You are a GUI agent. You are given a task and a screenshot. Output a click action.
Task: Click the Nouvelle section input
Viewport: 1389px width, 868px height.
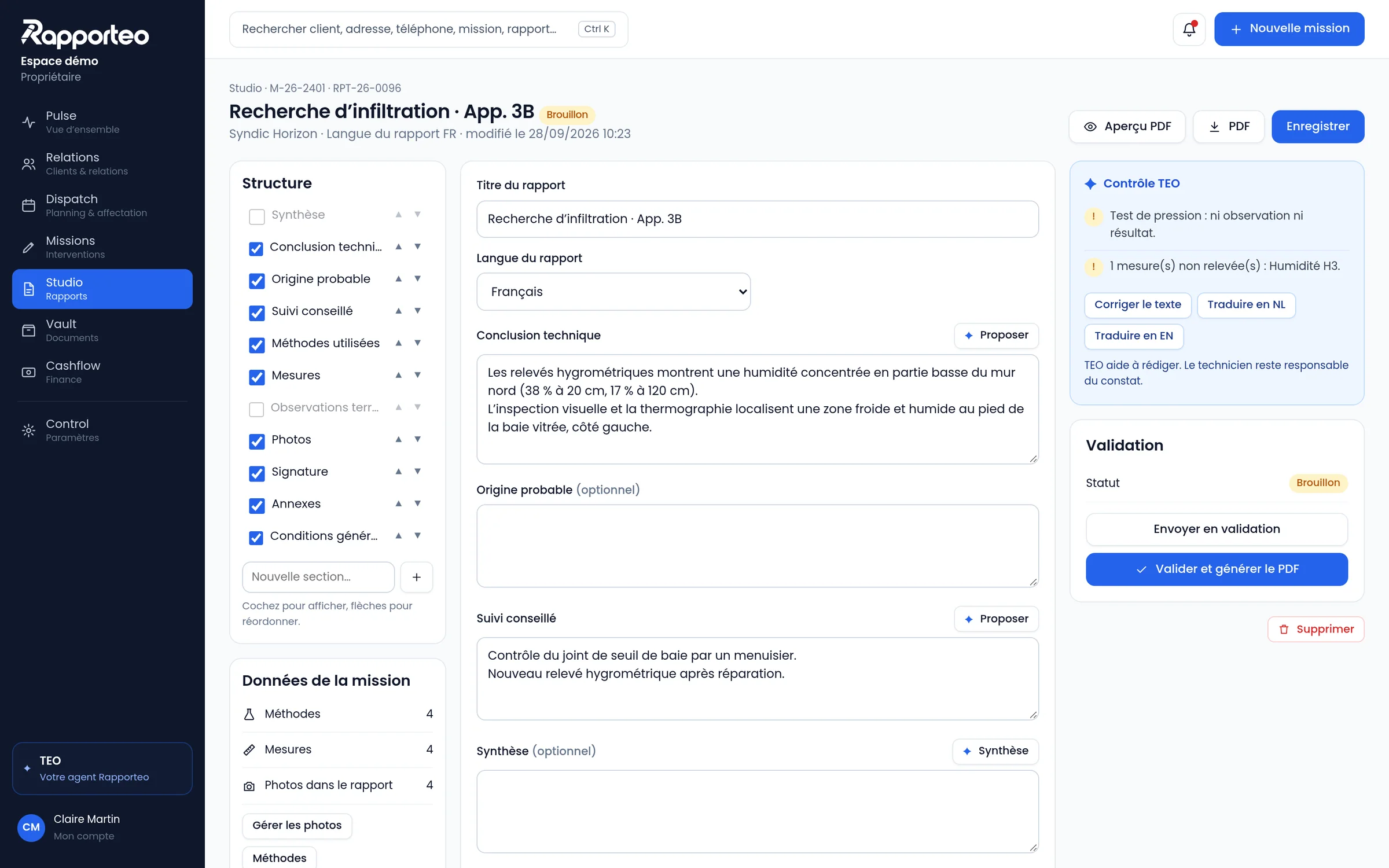pos(318,577)
